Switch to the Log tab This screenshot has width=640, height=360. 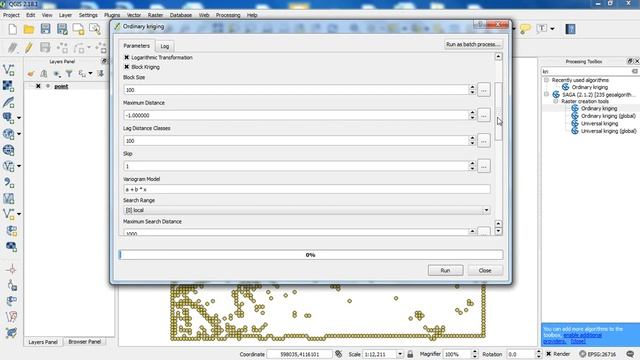tap(164, 46)
